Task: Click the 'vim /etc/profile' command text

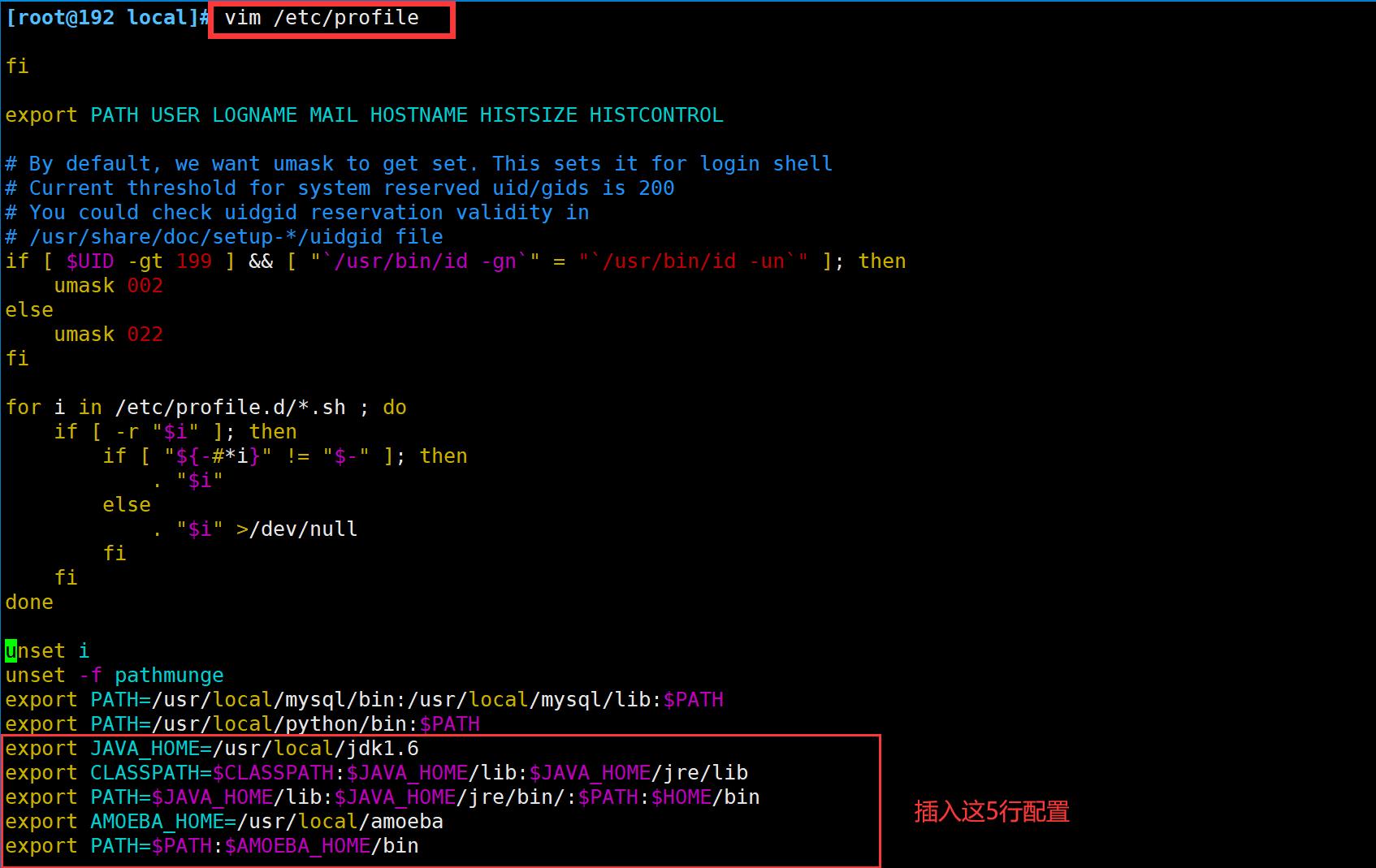Action: click(322, 18)
